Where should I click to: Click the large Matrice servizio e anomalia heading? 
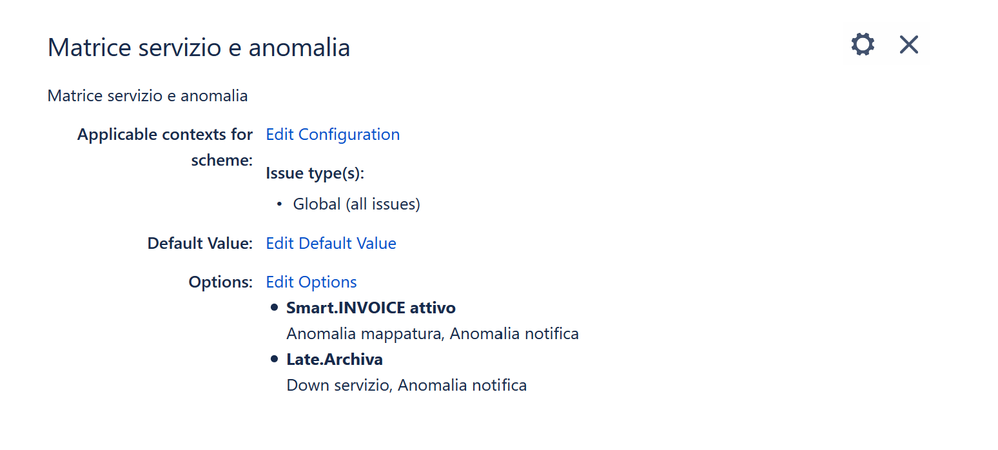click(x=199, y=47)
